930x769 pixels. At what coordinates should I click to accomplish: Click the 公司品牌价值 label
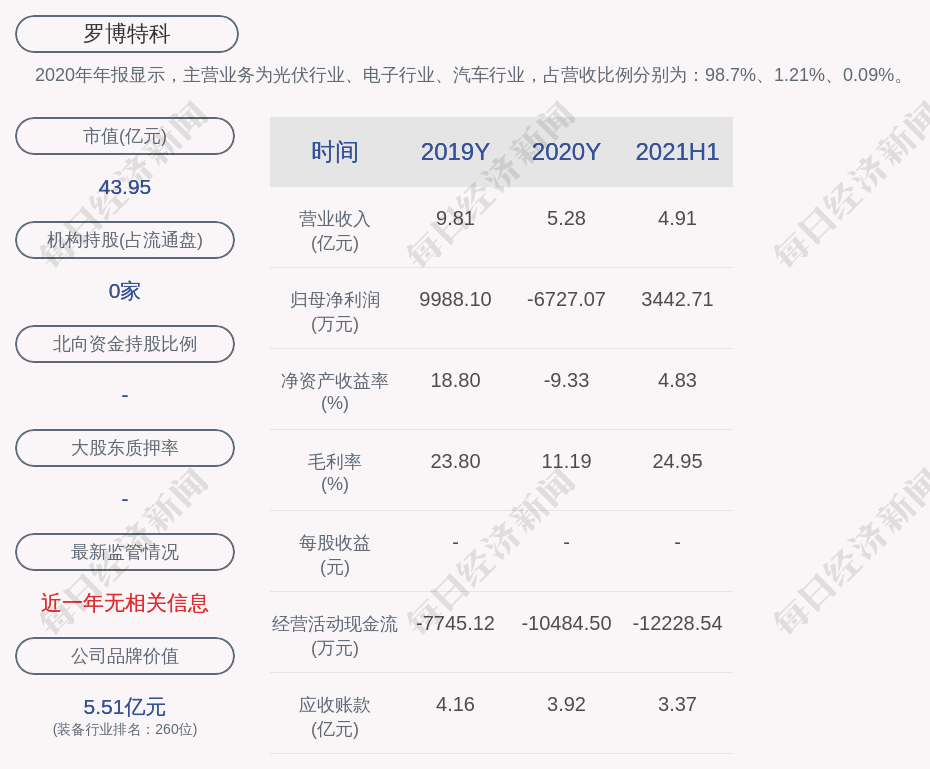[x=125, y=656]
